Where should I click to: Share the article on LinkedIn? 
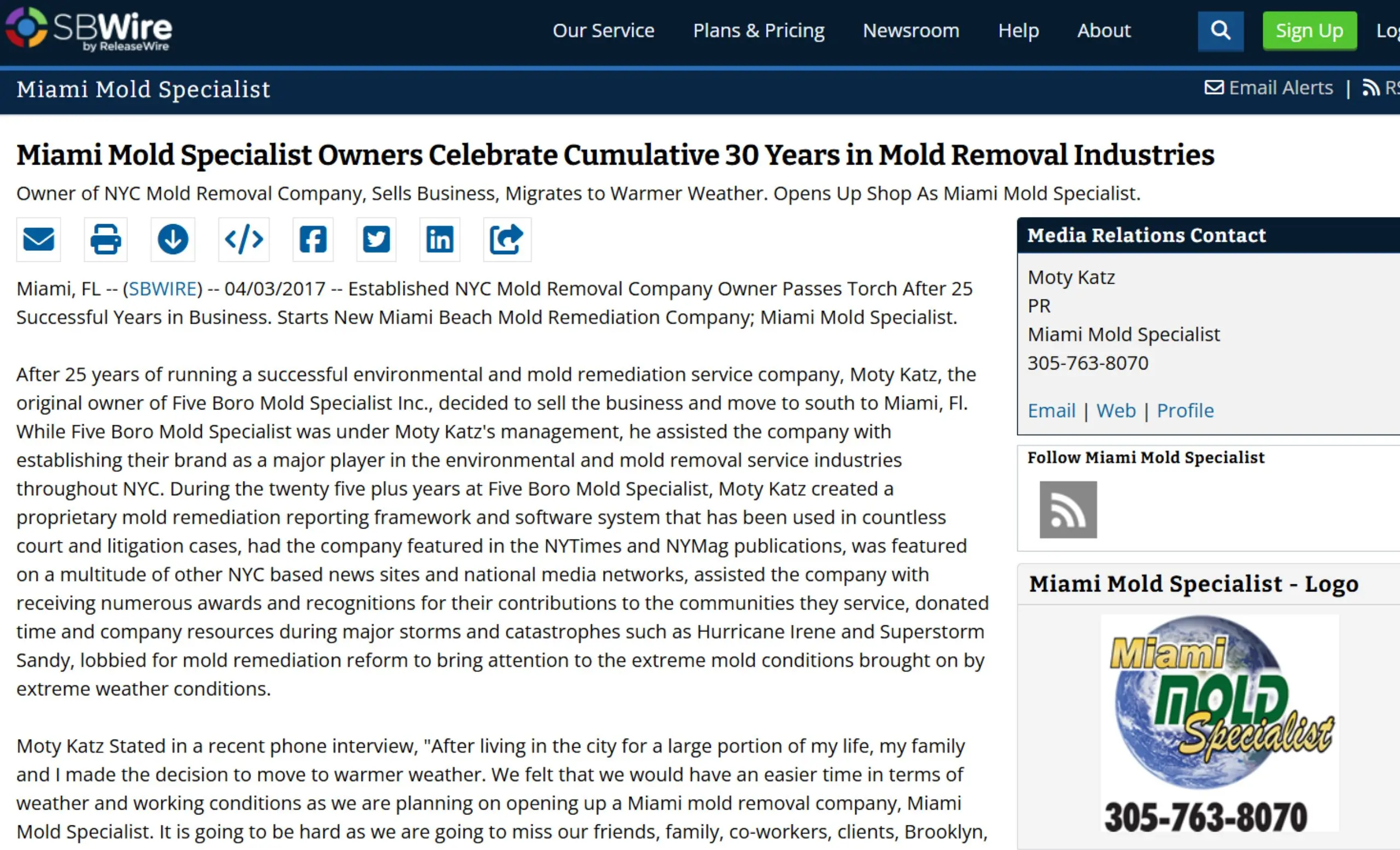point(440,239)
